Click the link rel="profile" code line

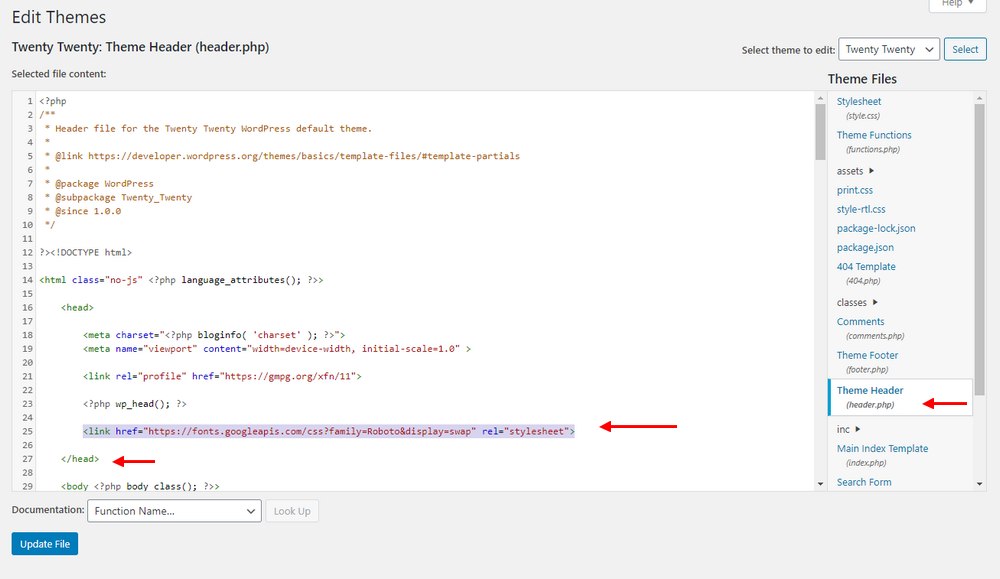pos(222,377)
